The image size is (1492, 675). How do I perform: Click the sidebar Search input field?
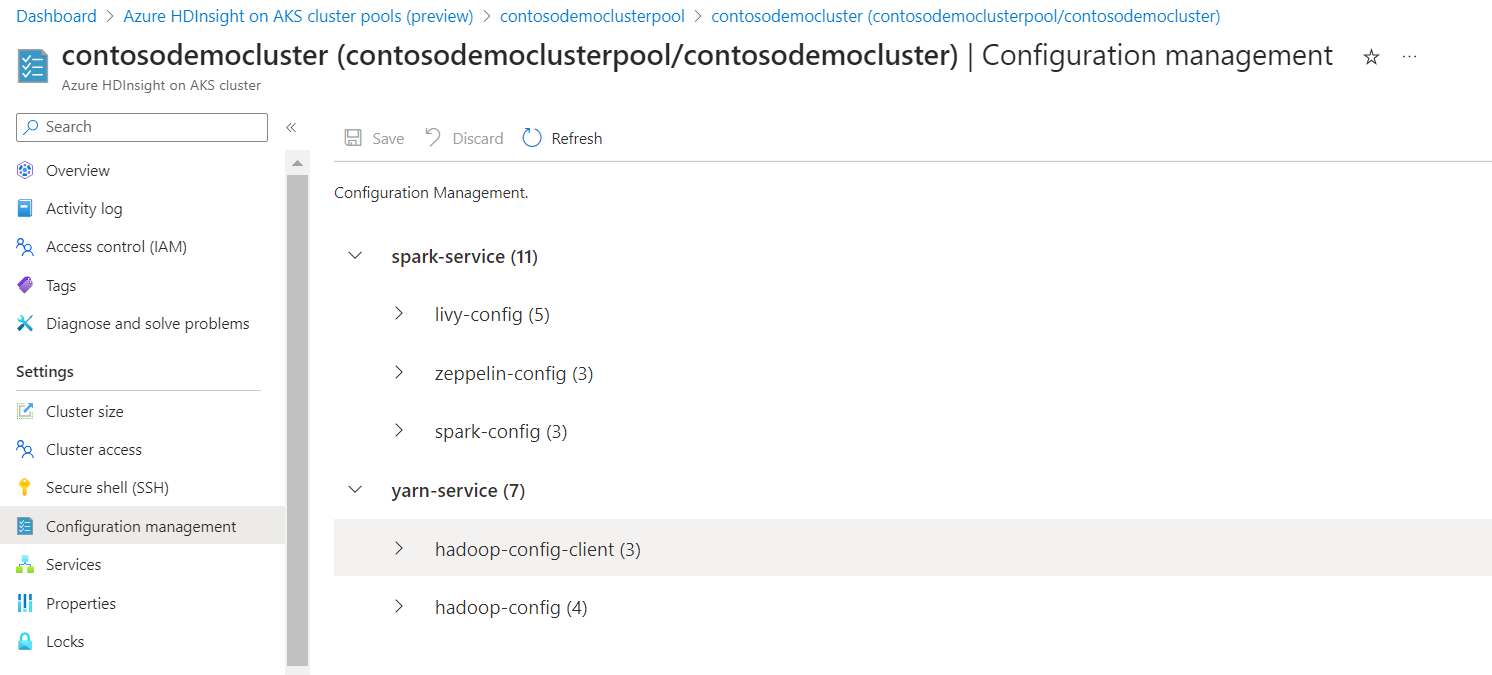tap(142, 127)
